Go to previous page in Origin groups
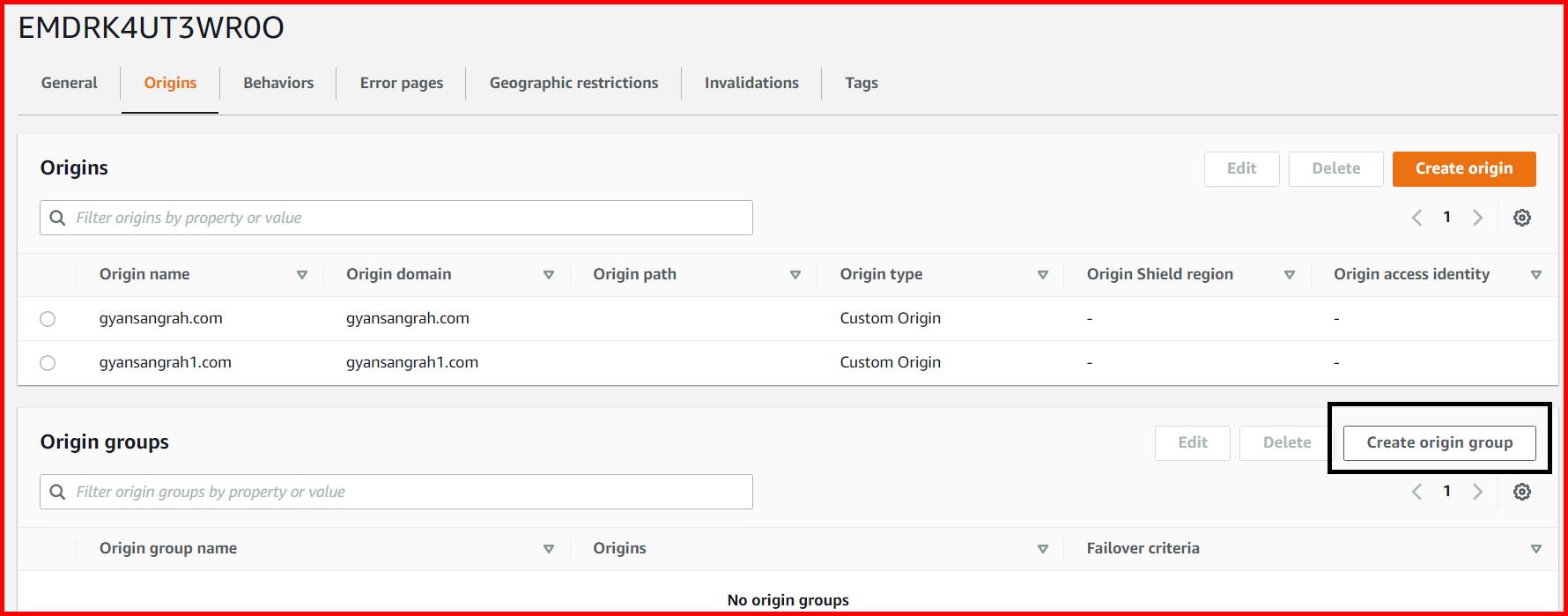The width and height of the screenshot is (1568, 616). click(x=1416, y=492)
